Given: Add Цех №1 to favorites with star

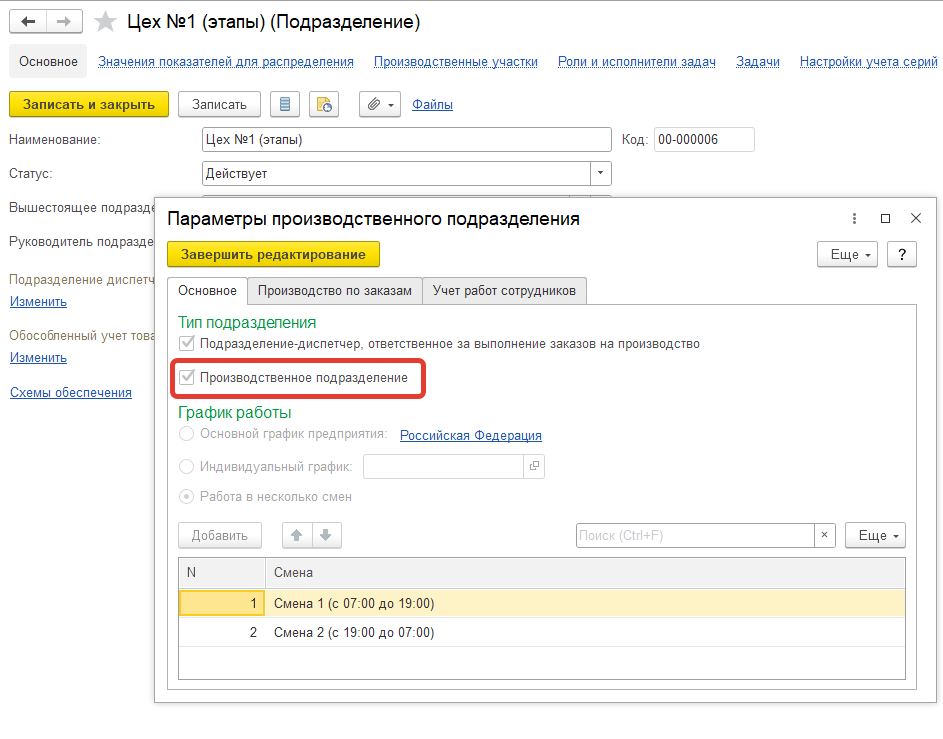Looking at the screenshot, I should (105, 21).
